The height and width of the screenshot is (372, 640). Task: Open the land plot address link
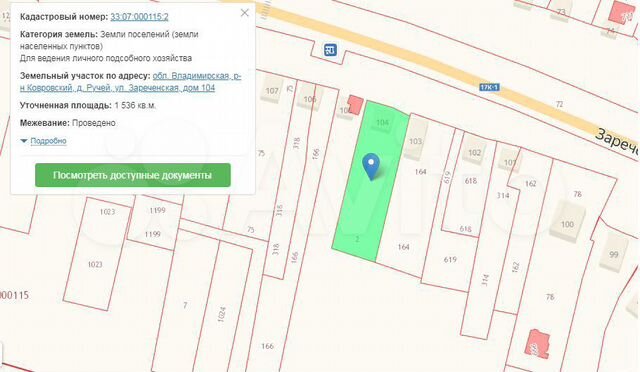coord(131,82)
